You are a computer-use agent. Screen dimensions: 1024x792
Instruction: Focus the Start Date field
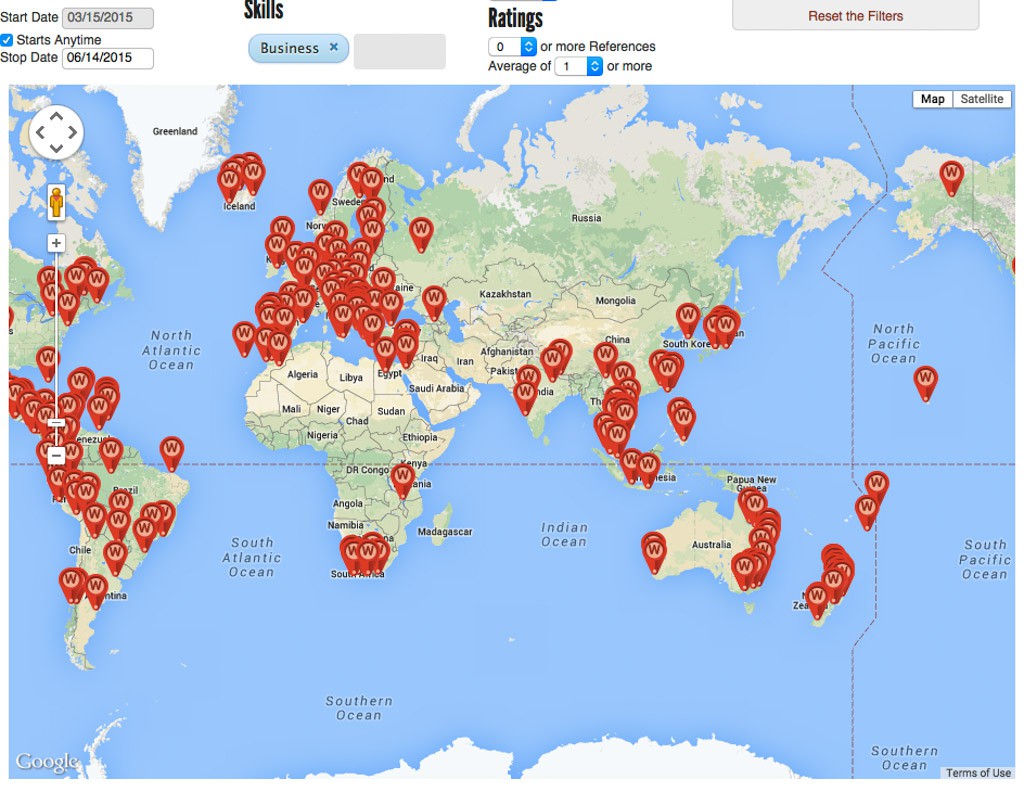[108, 18]
